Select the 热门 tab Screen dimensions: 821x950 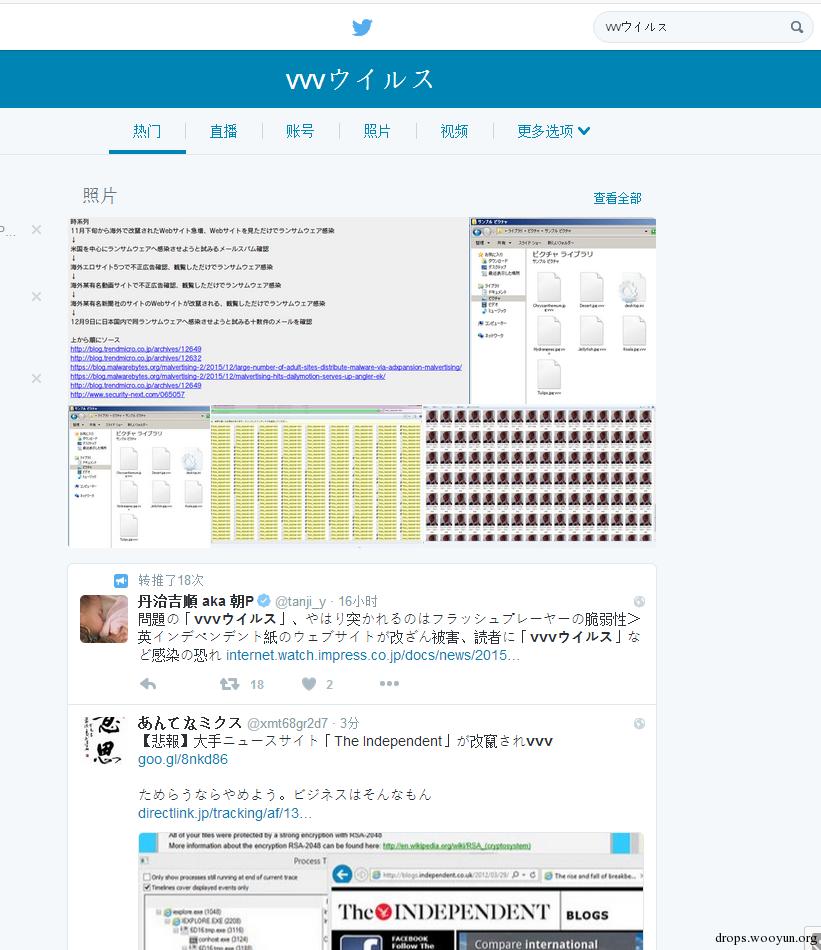click(147, 131)
